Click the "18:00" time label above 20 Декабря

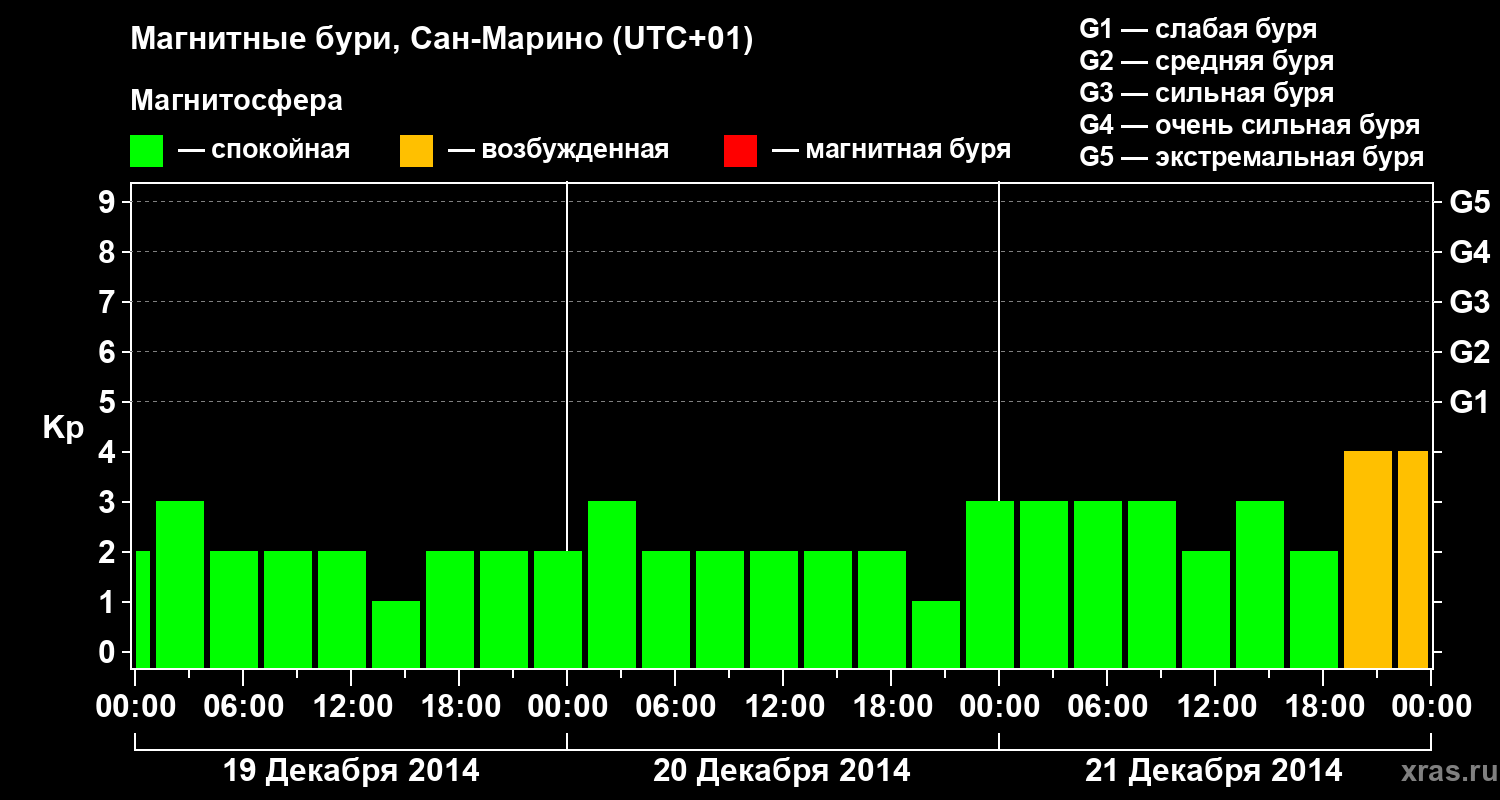(891, 706)
